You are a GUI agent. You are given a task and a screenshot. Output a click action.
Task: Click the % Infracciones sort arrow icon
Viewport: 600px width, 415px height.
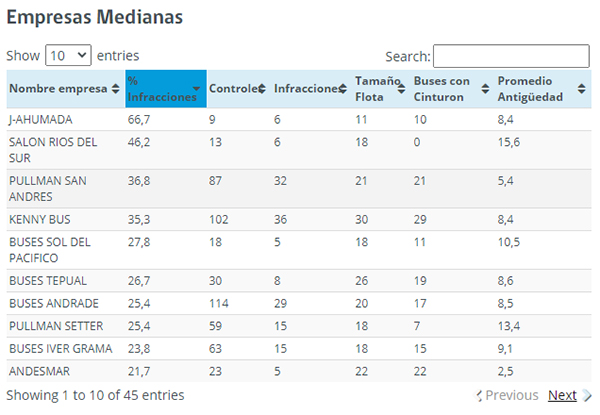coord(197,89)
